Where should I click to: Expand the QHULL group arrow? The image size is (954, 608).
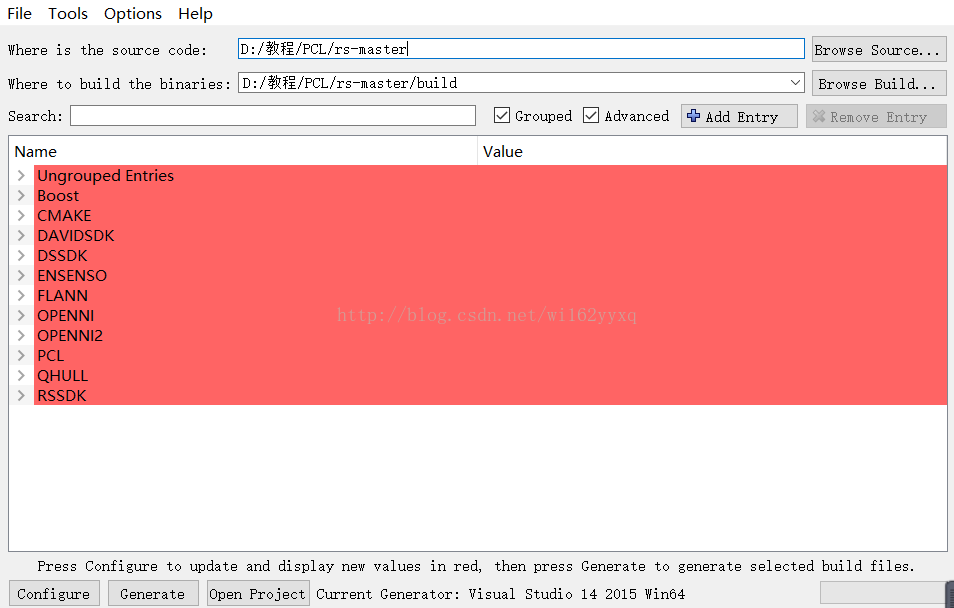pyautogui.click(x=21, y=376)
